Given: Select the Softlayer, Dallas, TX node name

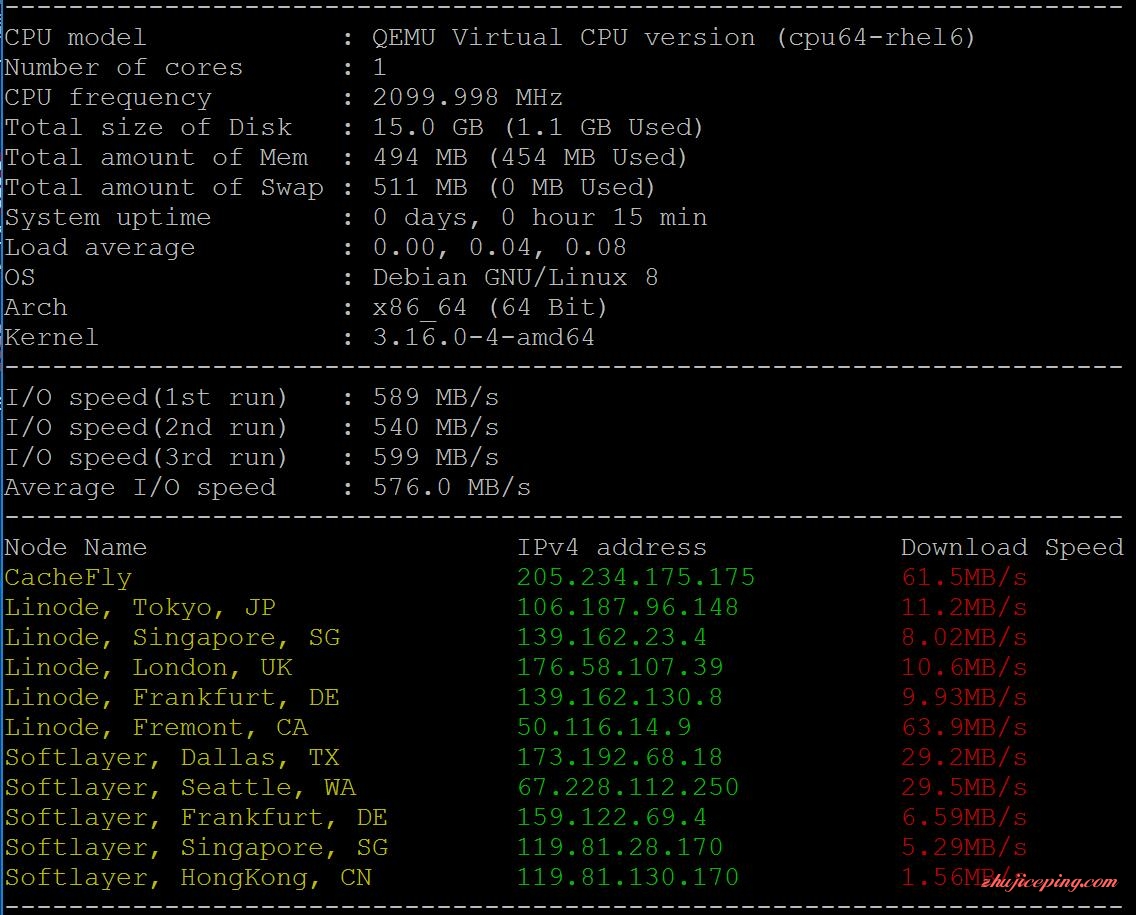Looking at the screenshot, I should pos(172,758).
